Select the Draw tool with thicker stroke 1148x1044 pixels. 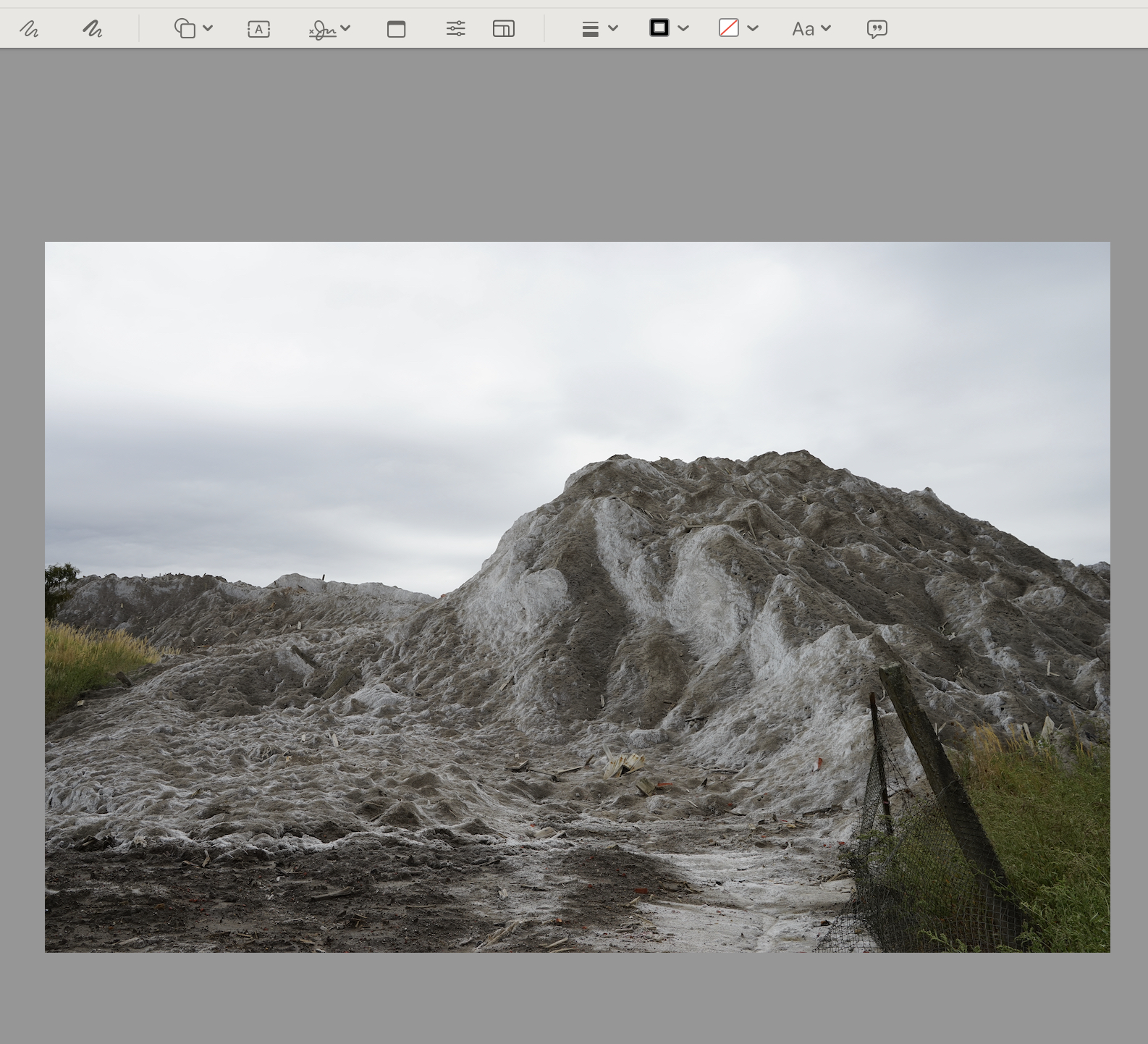coord(92,29)
